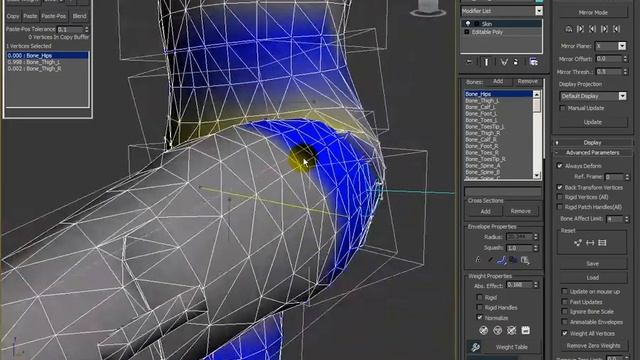Click Paste Green to Blue Verts icon
Screen dimensions: 640x360
tap(604, 29)
